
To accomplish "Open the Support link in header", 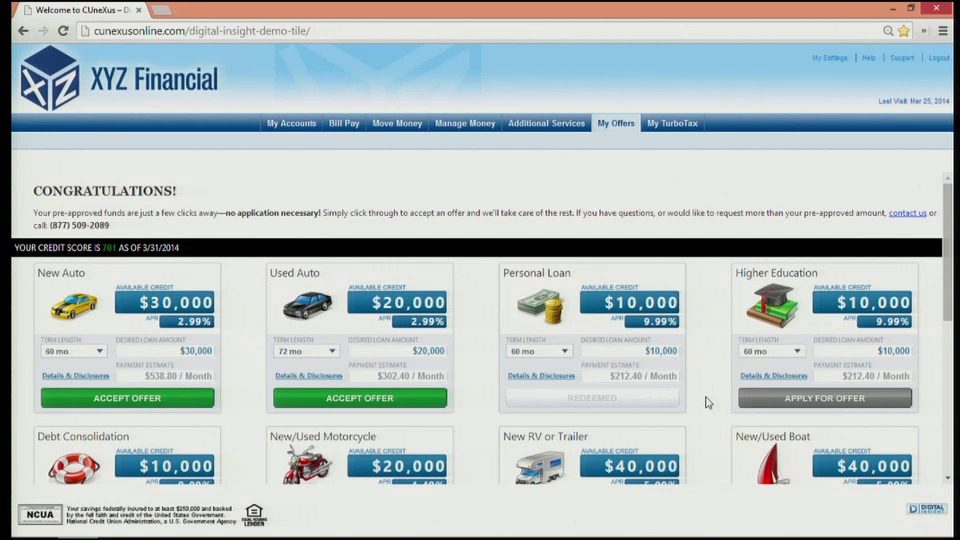I will point(902,58).
